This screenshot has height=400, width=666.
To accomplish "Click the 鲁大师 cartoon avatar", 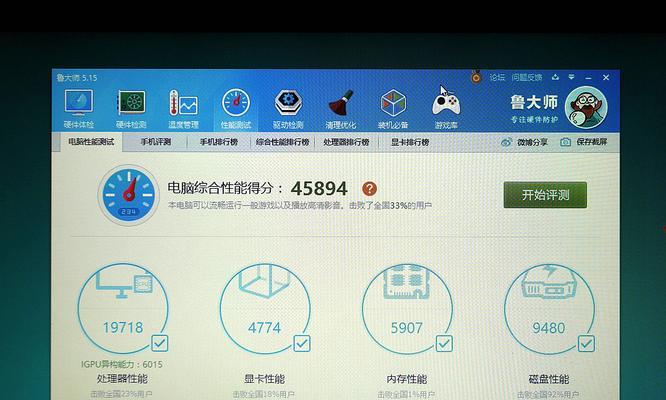I will click(x=586, y=107).
